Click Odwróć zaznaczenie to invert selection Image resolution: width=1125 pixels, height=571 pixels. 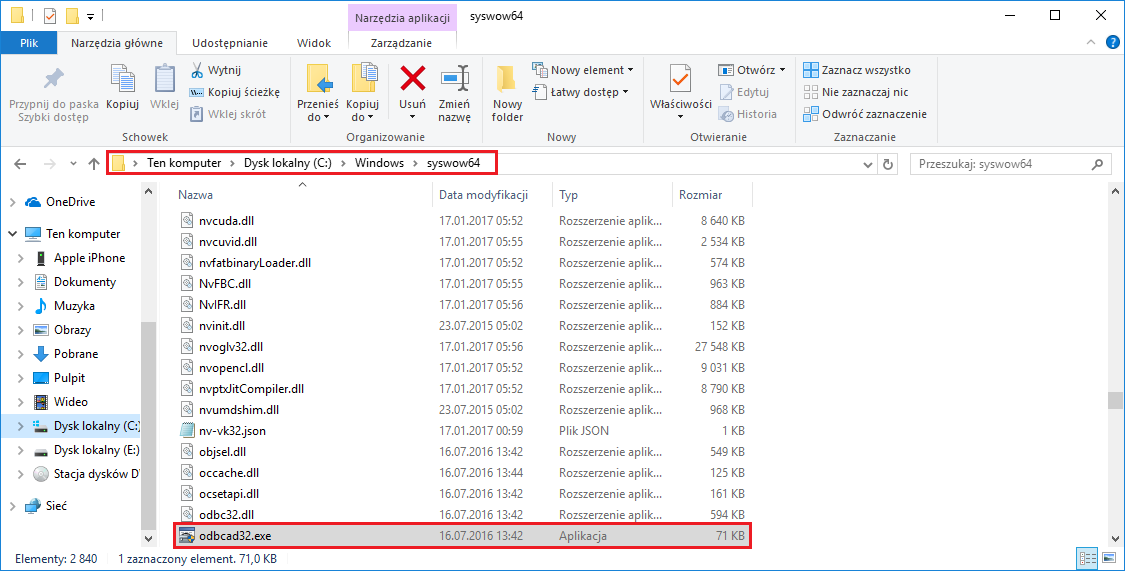click(x=866, y=114)
